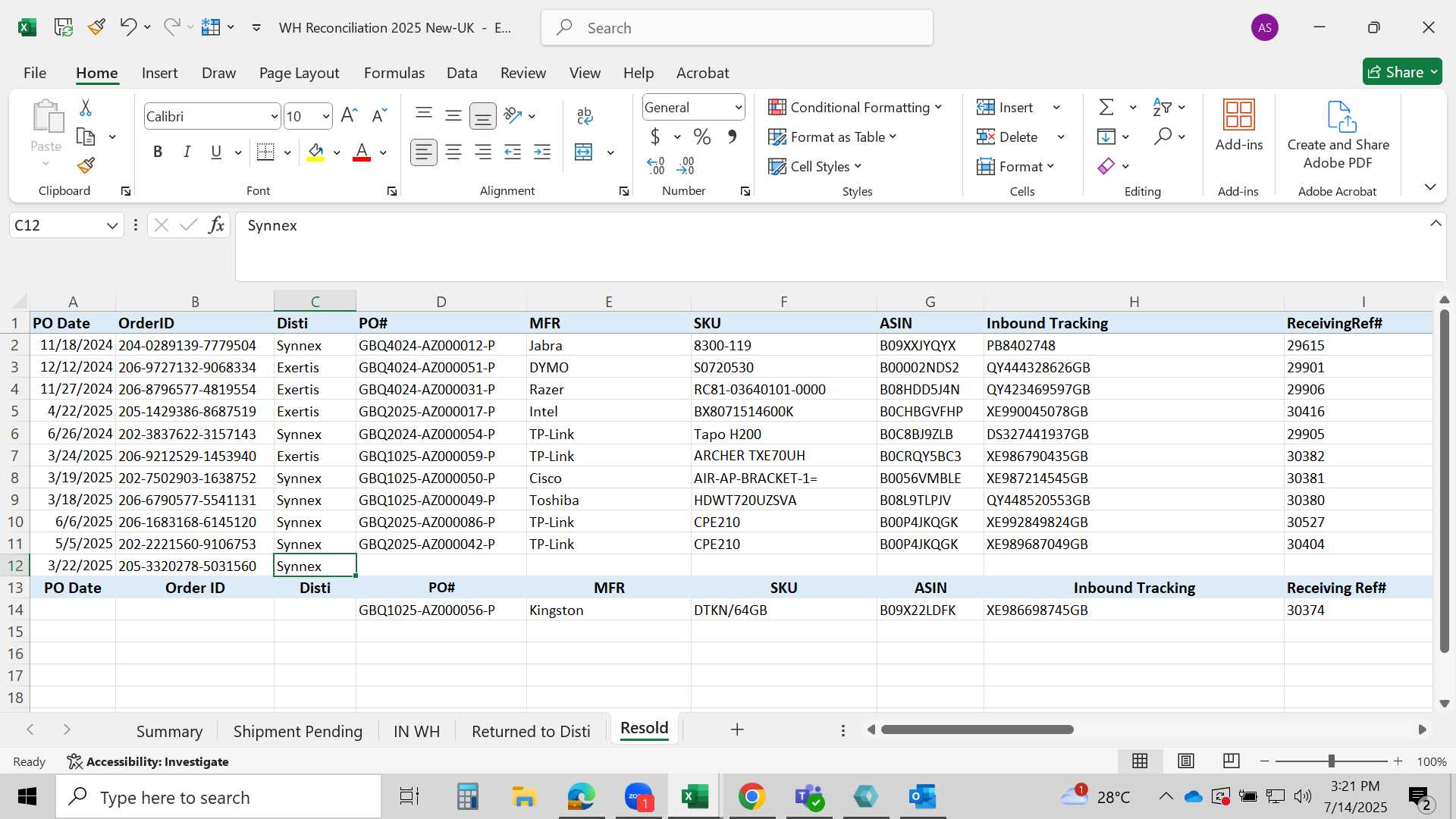Decrease indent in Alignment group

click(x=513, y=152)
